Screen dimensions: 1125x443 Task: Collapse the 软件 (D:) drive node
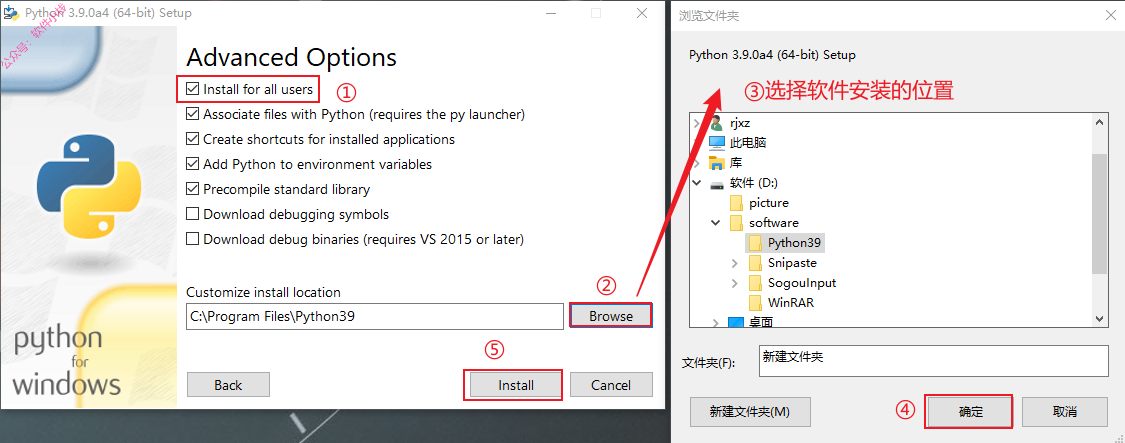click(x=696, y=183)
